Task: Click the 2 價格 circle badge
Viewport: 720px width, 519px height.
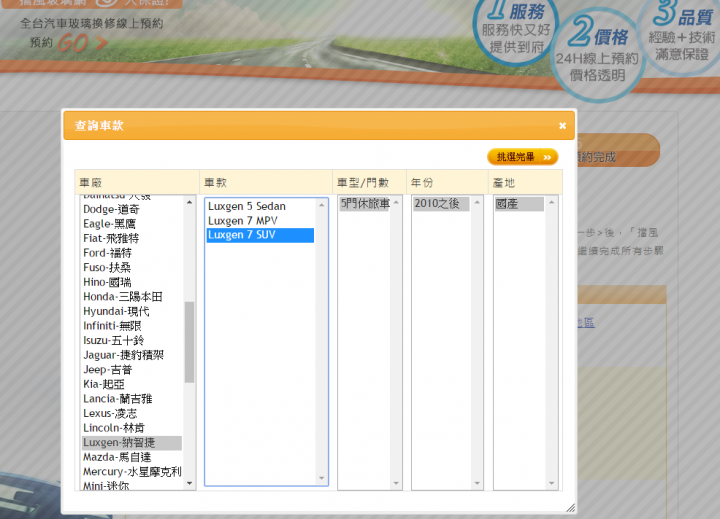Action: tap(597, 55)
